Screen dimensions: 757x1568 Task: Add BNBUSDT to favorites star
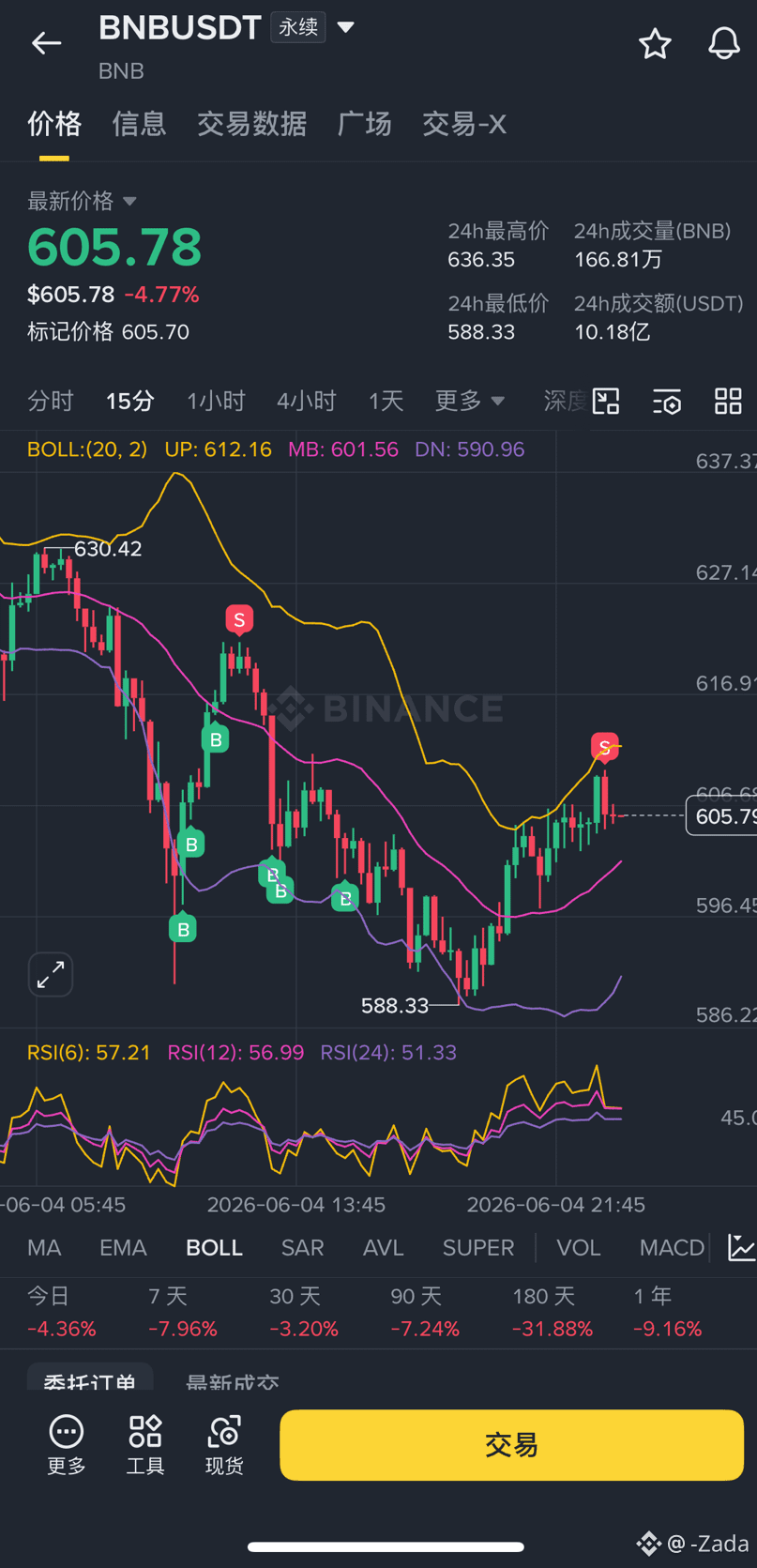[655, 43]
